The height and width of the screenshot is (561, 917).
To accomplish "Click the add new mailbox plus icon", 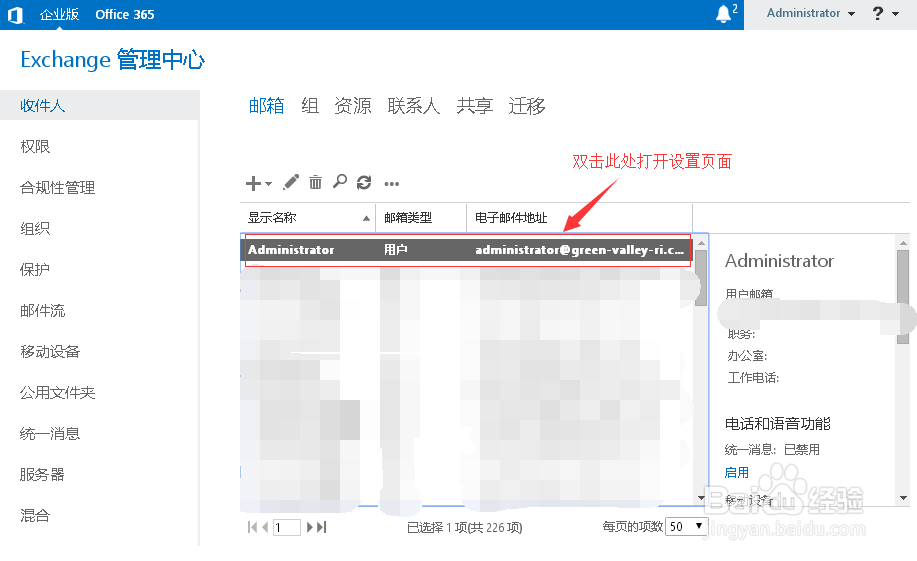I will [253, 183].
